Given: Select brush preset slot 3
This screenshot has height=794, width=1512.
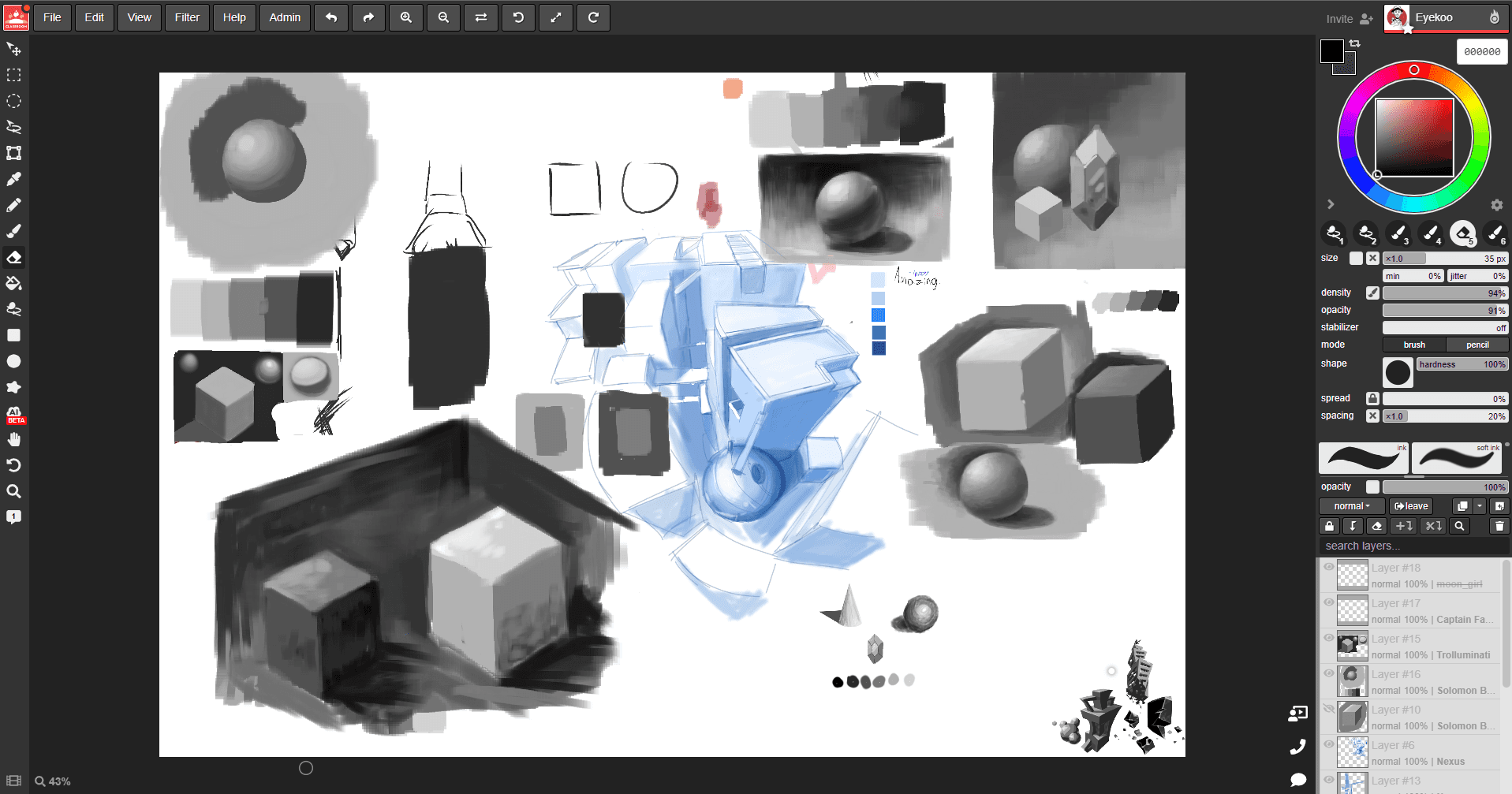Looking at the screenshot, I should (1398, 233).
